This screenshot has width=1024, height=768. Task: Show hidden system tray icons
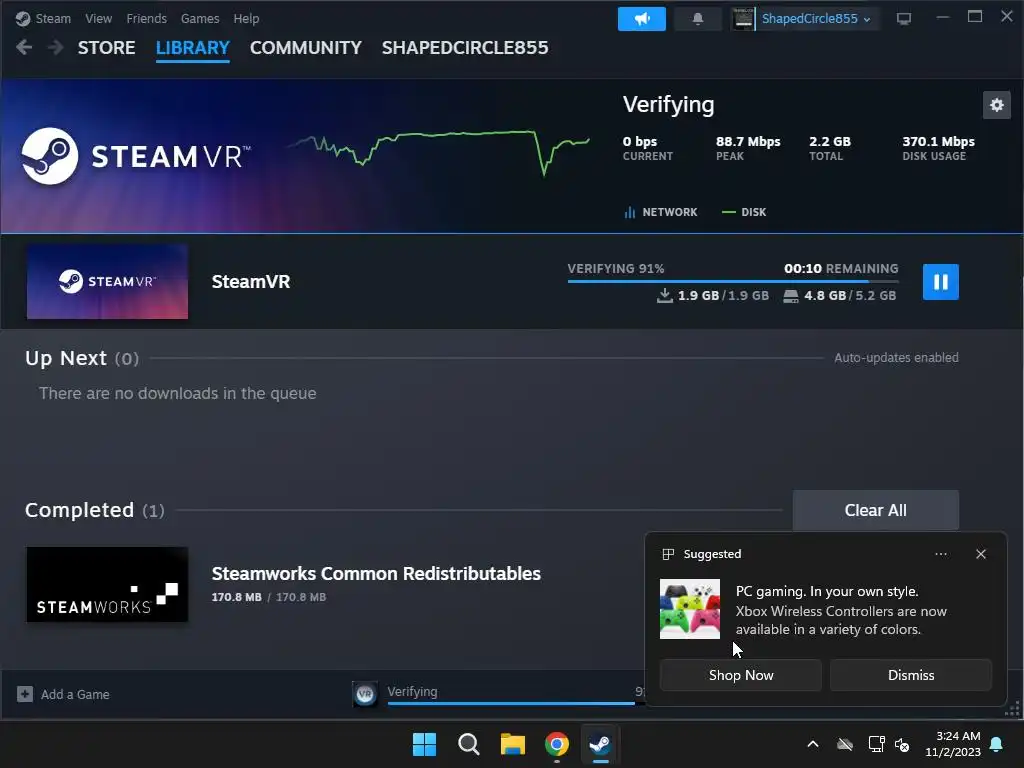tap(813, 744)
